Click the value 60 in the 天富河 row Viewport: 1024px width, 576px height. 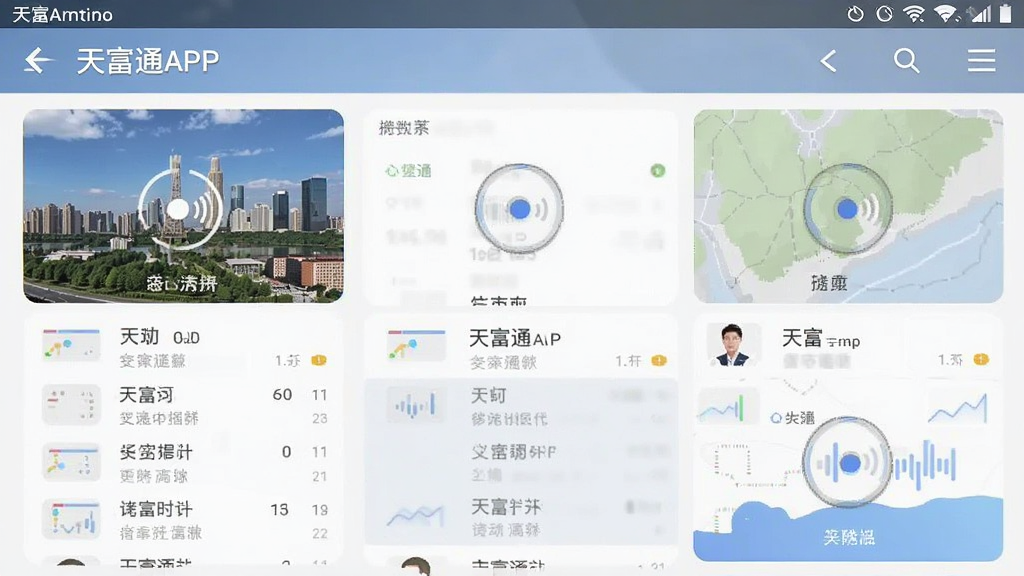pos(282,394)
